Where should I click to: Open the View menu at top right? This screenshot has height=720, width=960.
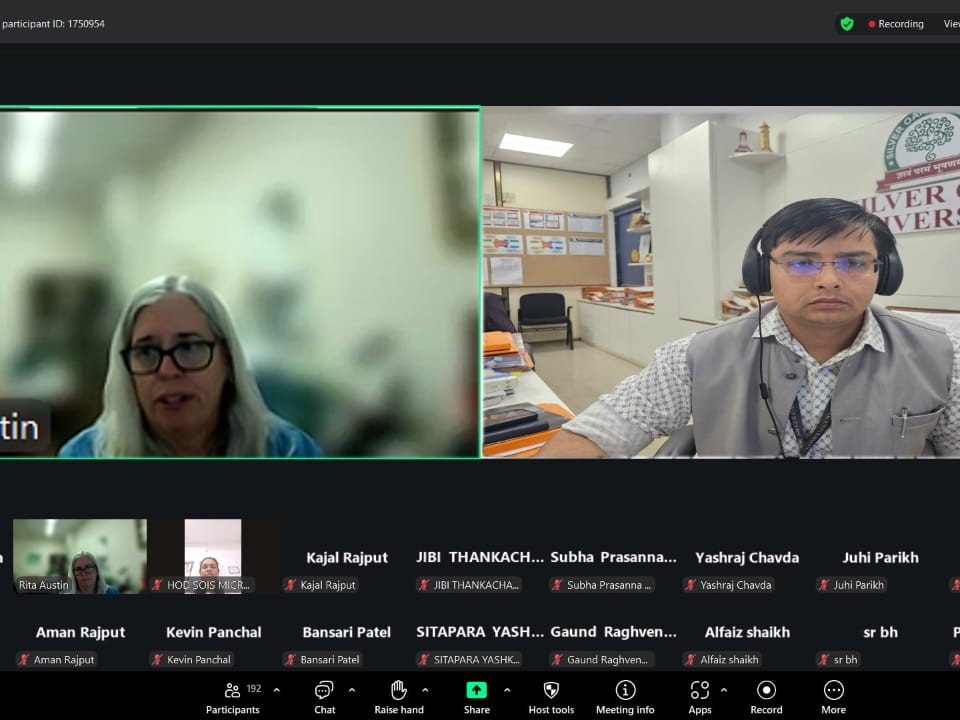point(950,24)
